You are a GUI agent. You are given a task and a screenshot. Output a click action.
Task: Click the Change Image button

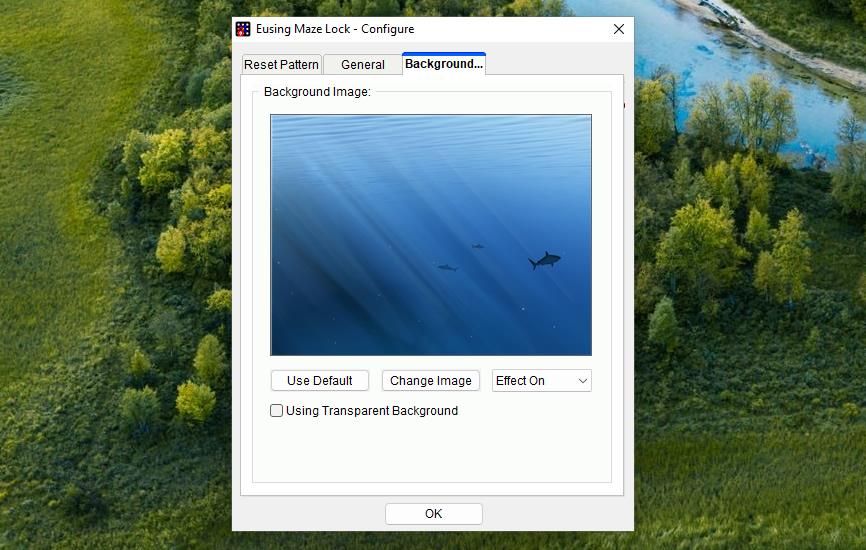pos(430,381)
